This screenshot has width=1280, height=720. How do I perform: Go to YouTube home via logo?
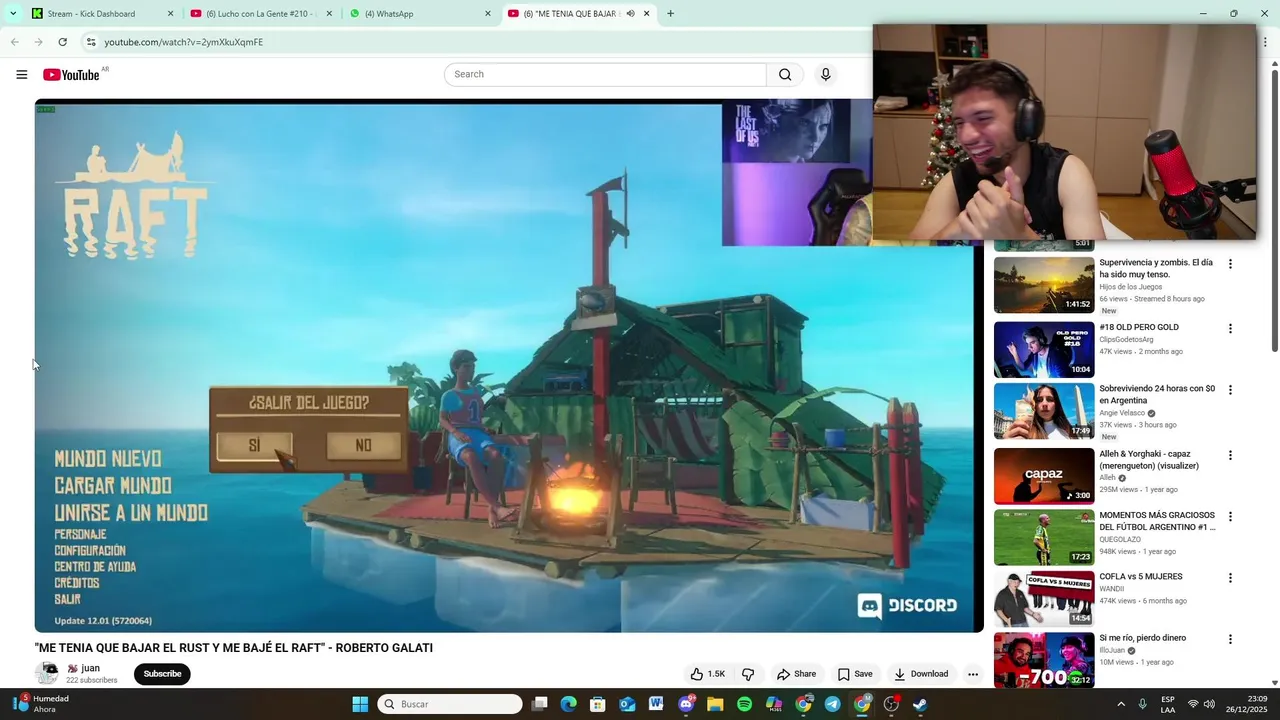(x=71, y=75)
